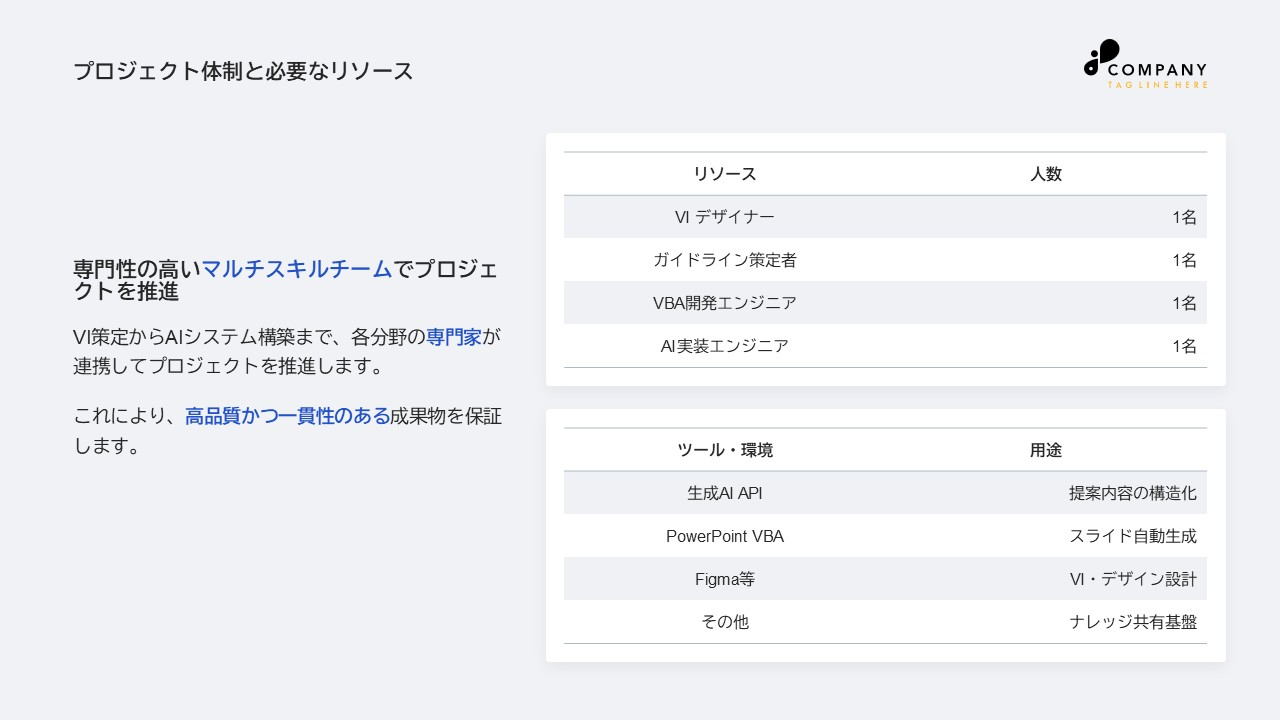The image size is (1280, 720).
Task: Click the TAG LINE HERE text under logo
Action: pyautogui.click(x=1155, y=85)
